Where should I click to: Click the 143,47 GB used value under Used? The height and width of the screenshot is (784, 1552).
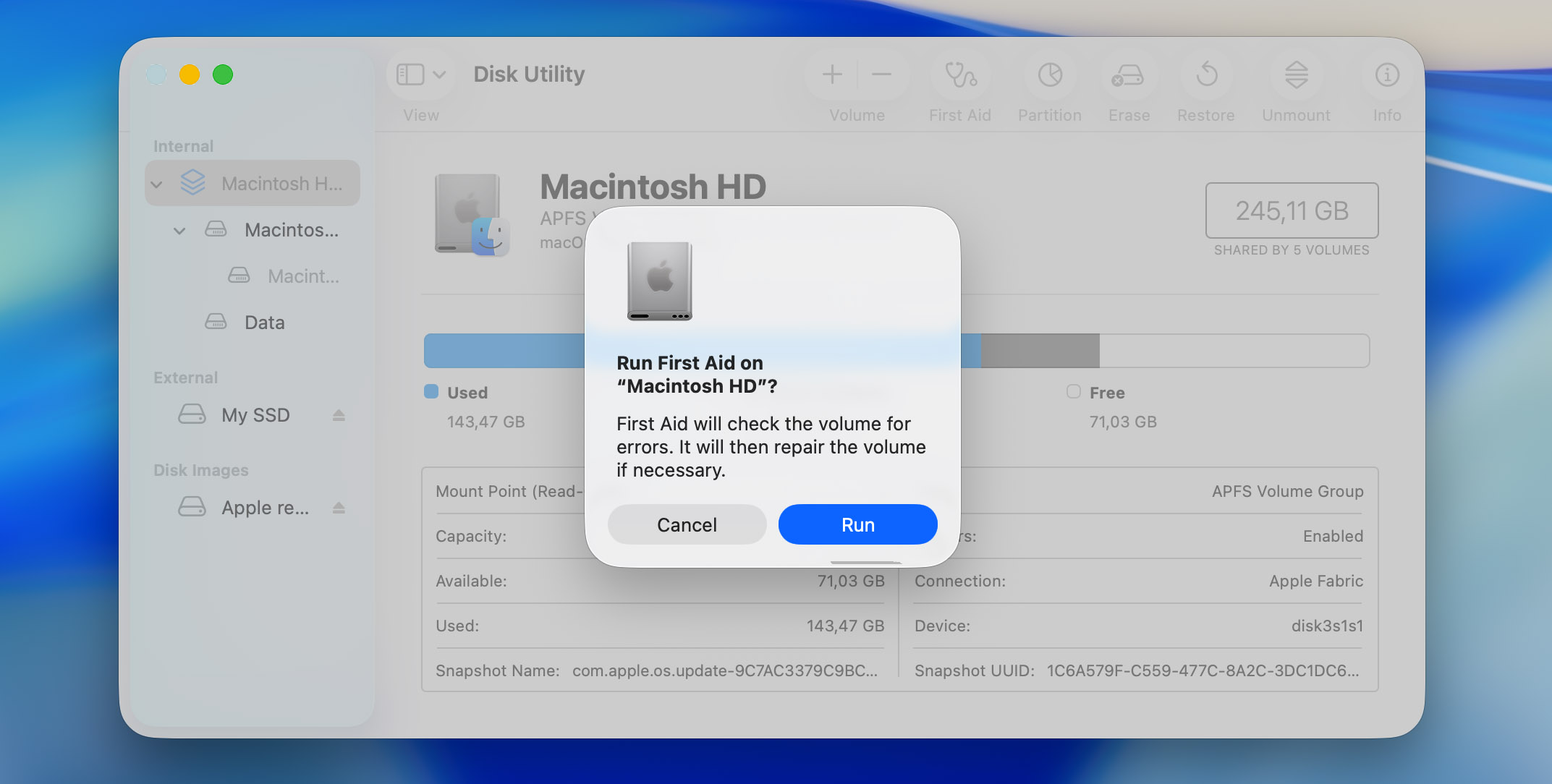[x=485, y=422]
